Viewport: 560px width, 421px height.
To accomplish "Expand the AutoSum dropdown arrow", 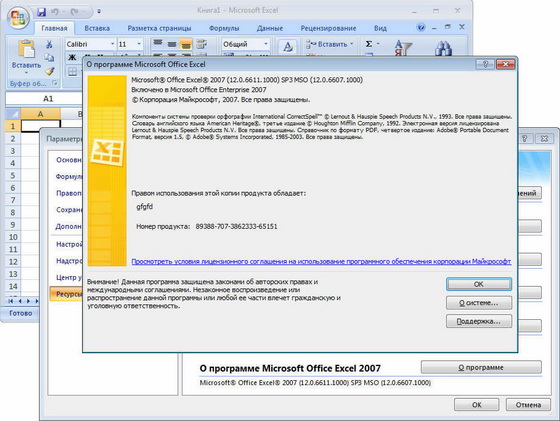I will (x=378, y=44).
